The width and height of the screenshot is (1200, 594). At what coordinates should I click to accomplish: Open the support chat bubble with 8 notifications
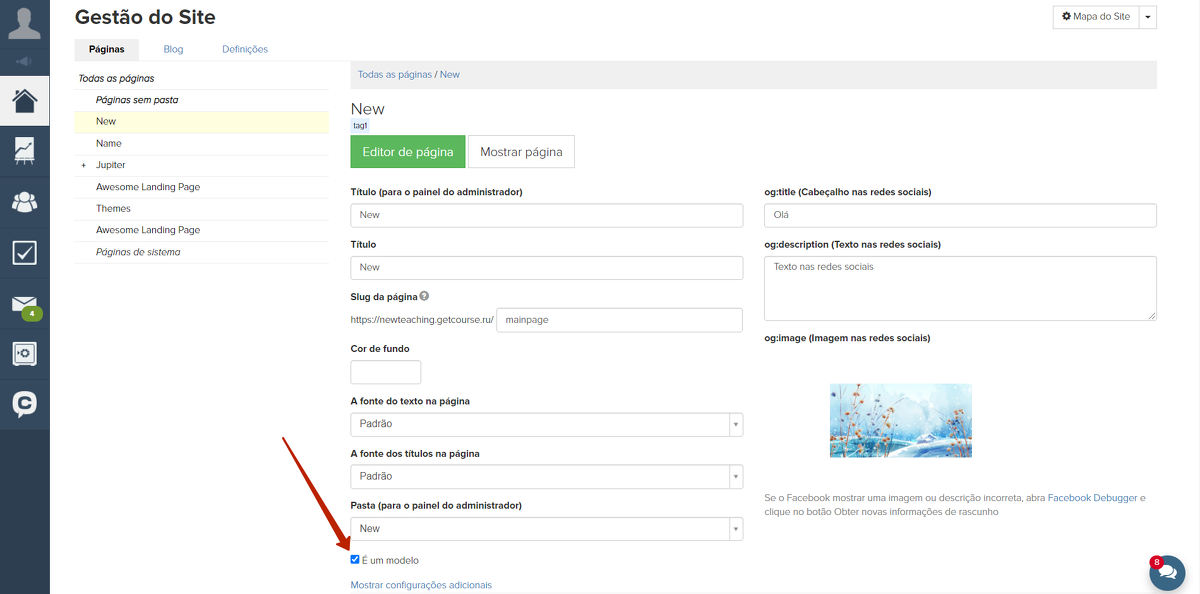click(x=1166, y=573)
